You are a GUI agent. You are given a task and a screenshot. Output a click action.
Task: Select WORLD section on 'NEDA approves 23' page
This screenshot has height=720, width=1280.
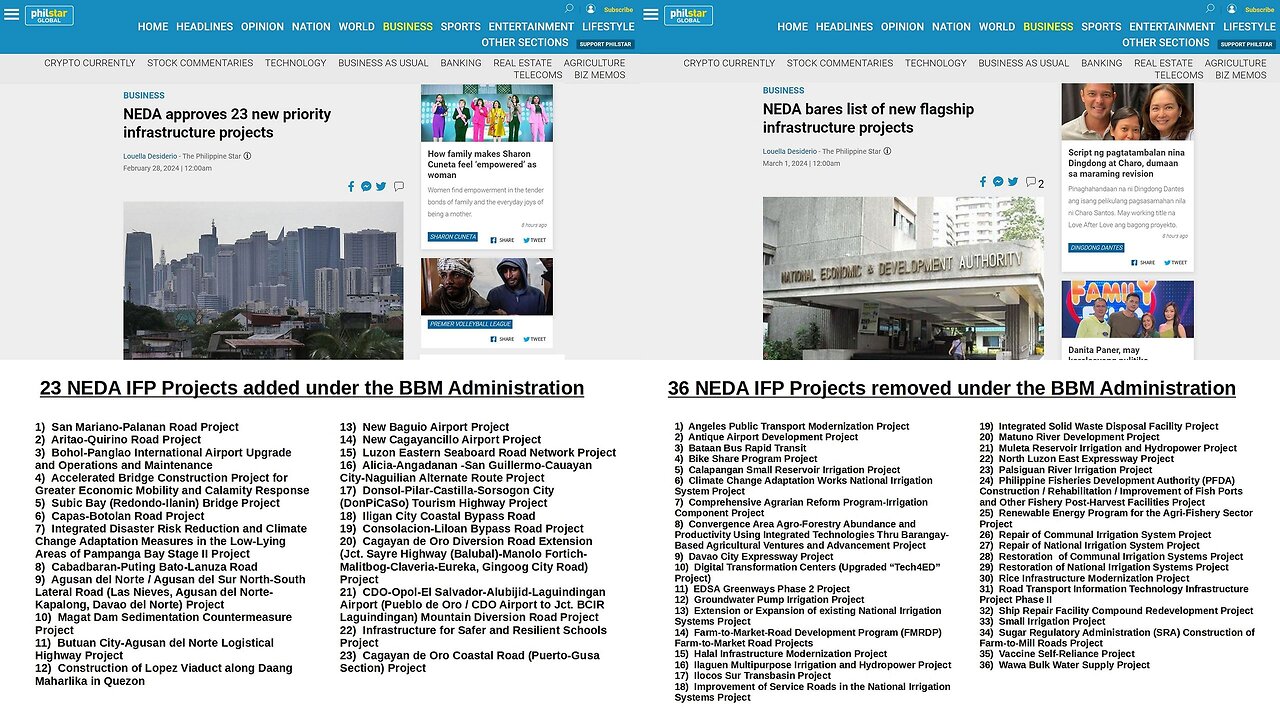click(356, 27)
